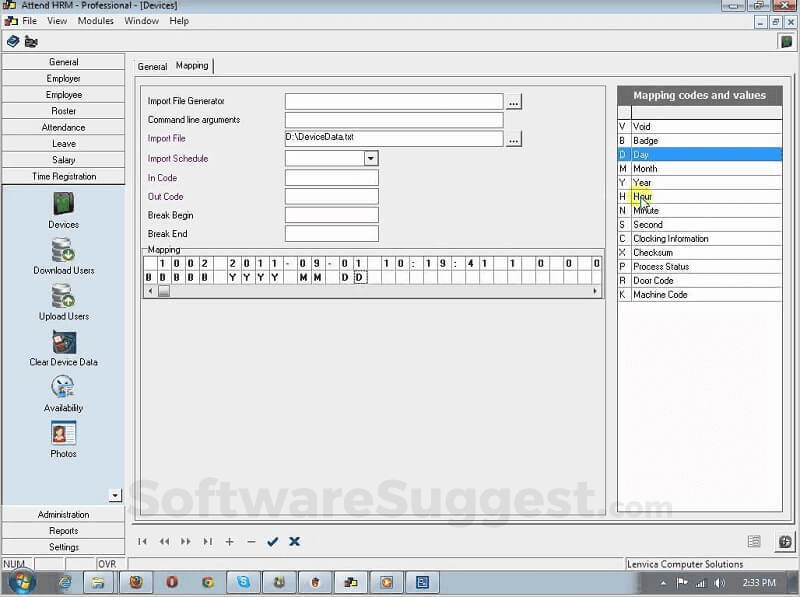This screenshot has height=597, width=800.
Task: Open the Devices icon in sidebar
Action: tap(63, 204)
